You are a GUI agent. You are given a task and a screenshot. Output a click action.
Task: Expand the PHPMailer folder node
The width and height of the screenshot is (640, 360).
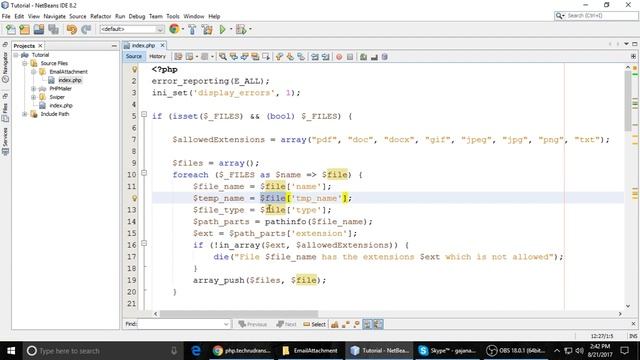coord(33,89)
